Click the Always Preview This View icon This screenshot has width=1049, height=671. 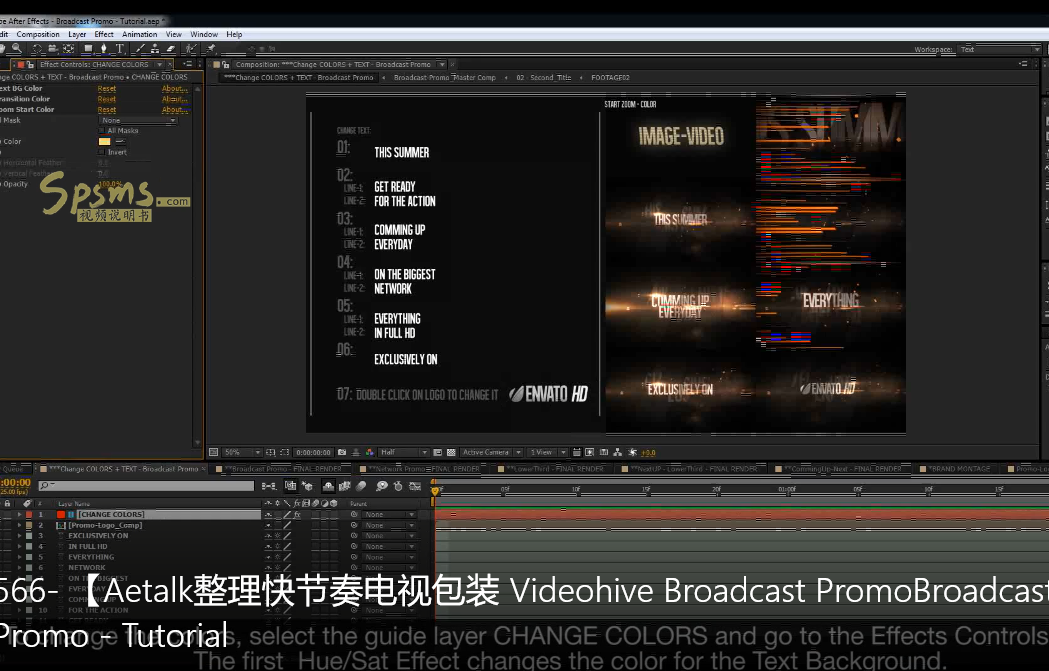[213, 452]
